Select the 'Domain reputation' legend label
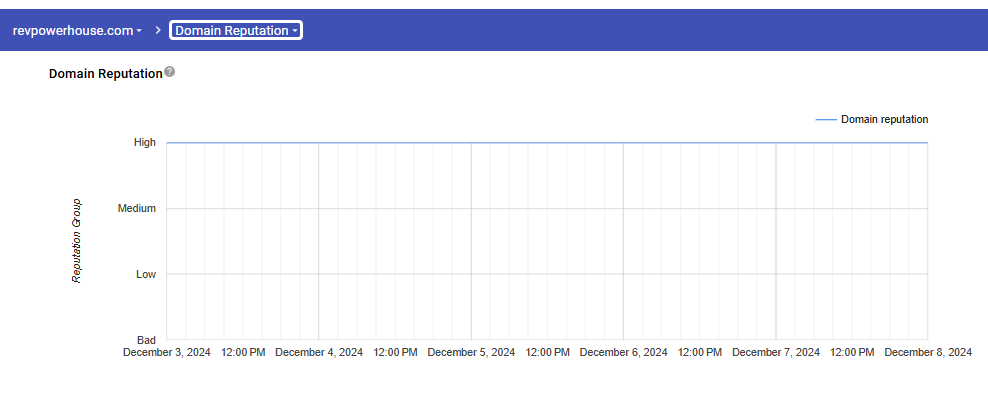This screenshot has height=414, width=988. pyautogui.click(x=884, y=119)
